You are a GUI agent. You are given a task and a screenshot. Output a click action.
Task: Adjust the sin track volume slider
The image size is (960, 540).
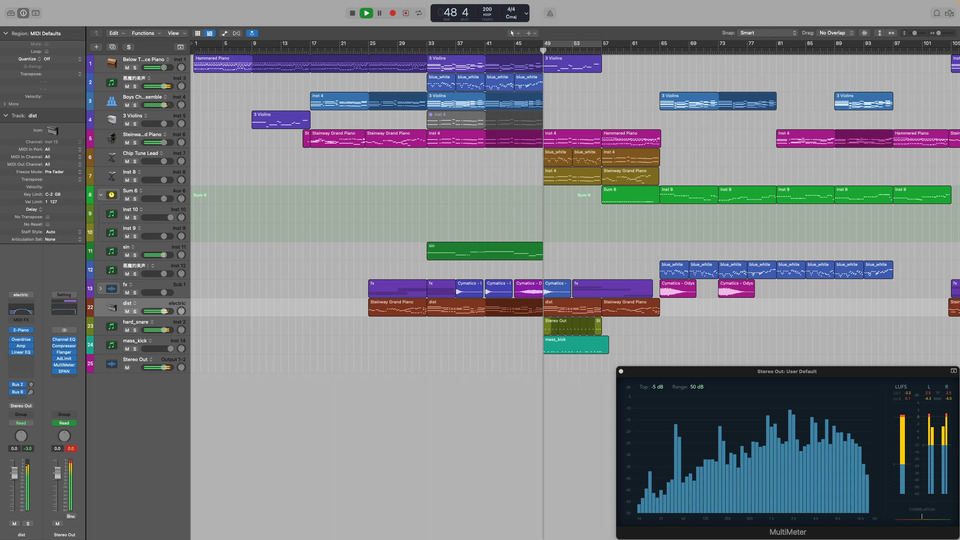156,255
